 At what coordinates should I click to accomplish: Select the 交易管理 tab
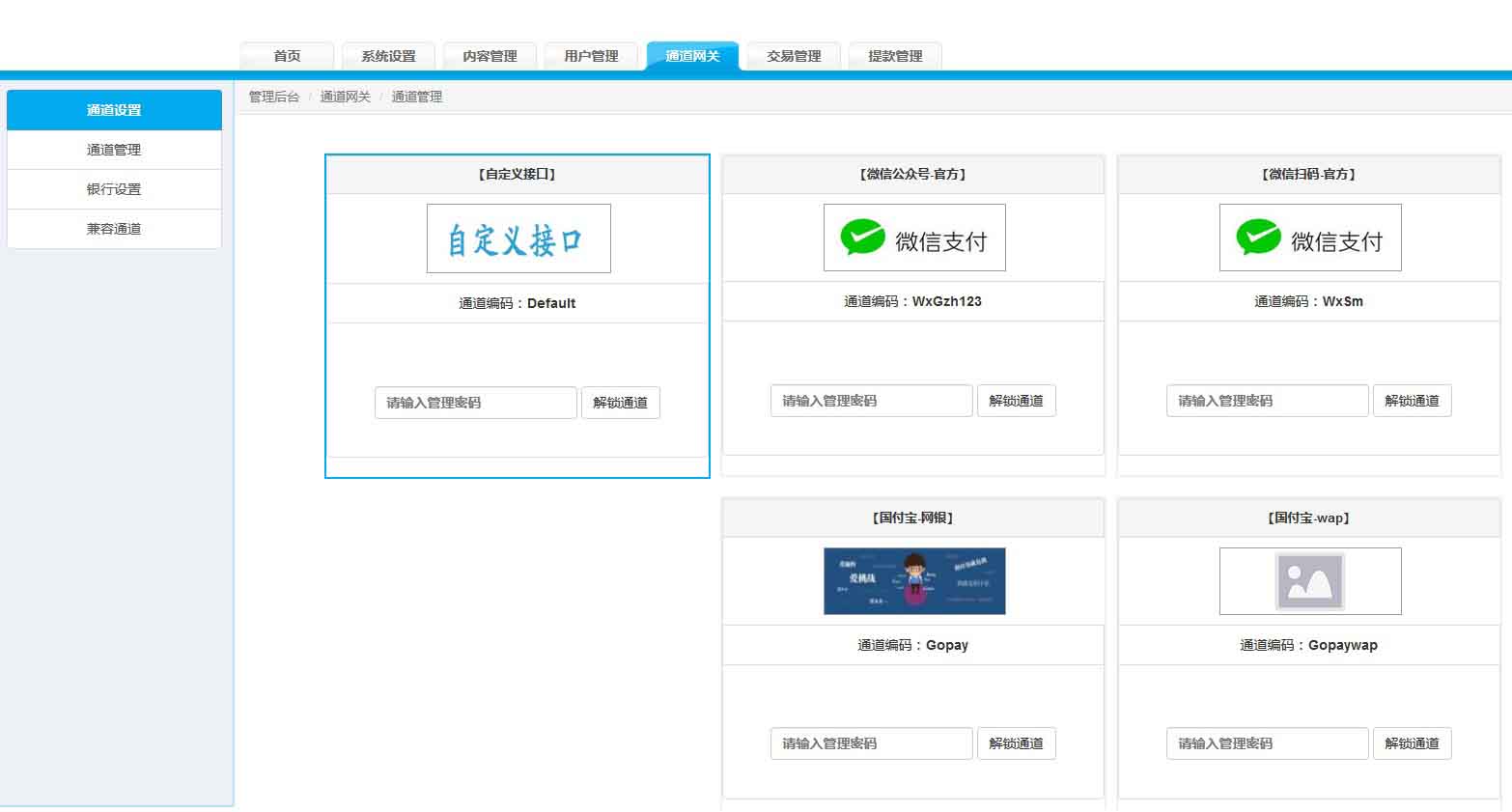794,56
